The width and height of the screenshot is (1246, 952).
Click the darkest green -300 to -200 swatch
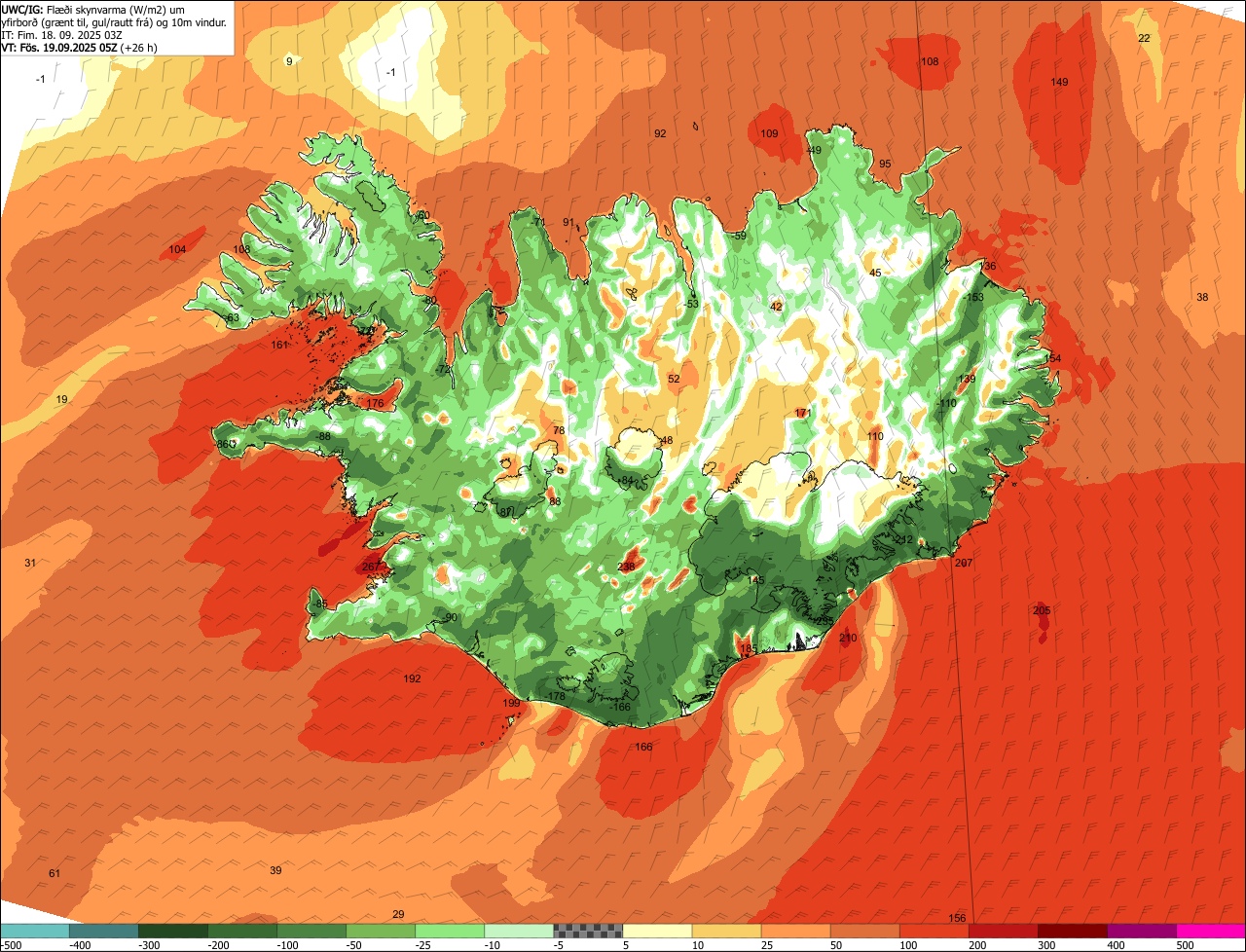pos(173,931)
